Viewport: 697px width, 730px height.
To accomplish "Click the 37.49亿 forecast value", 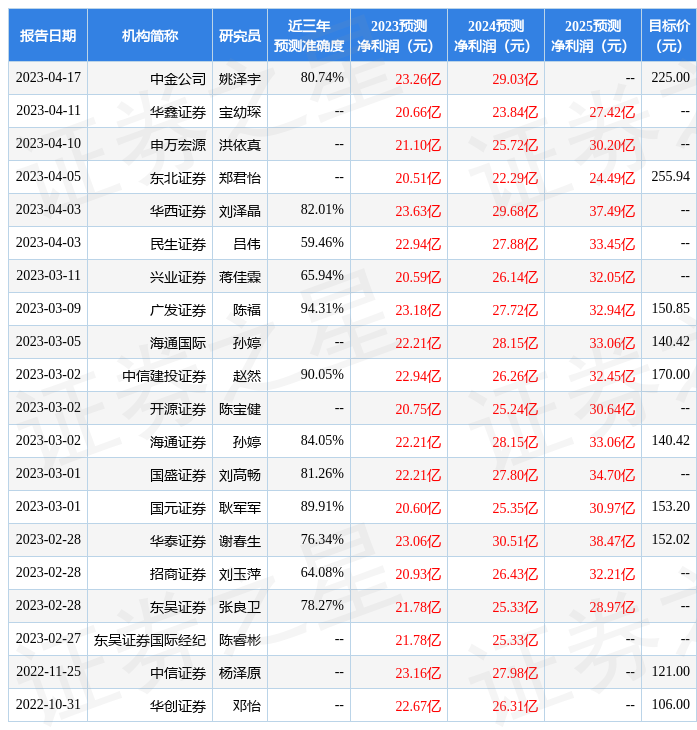I will [612, 211].
